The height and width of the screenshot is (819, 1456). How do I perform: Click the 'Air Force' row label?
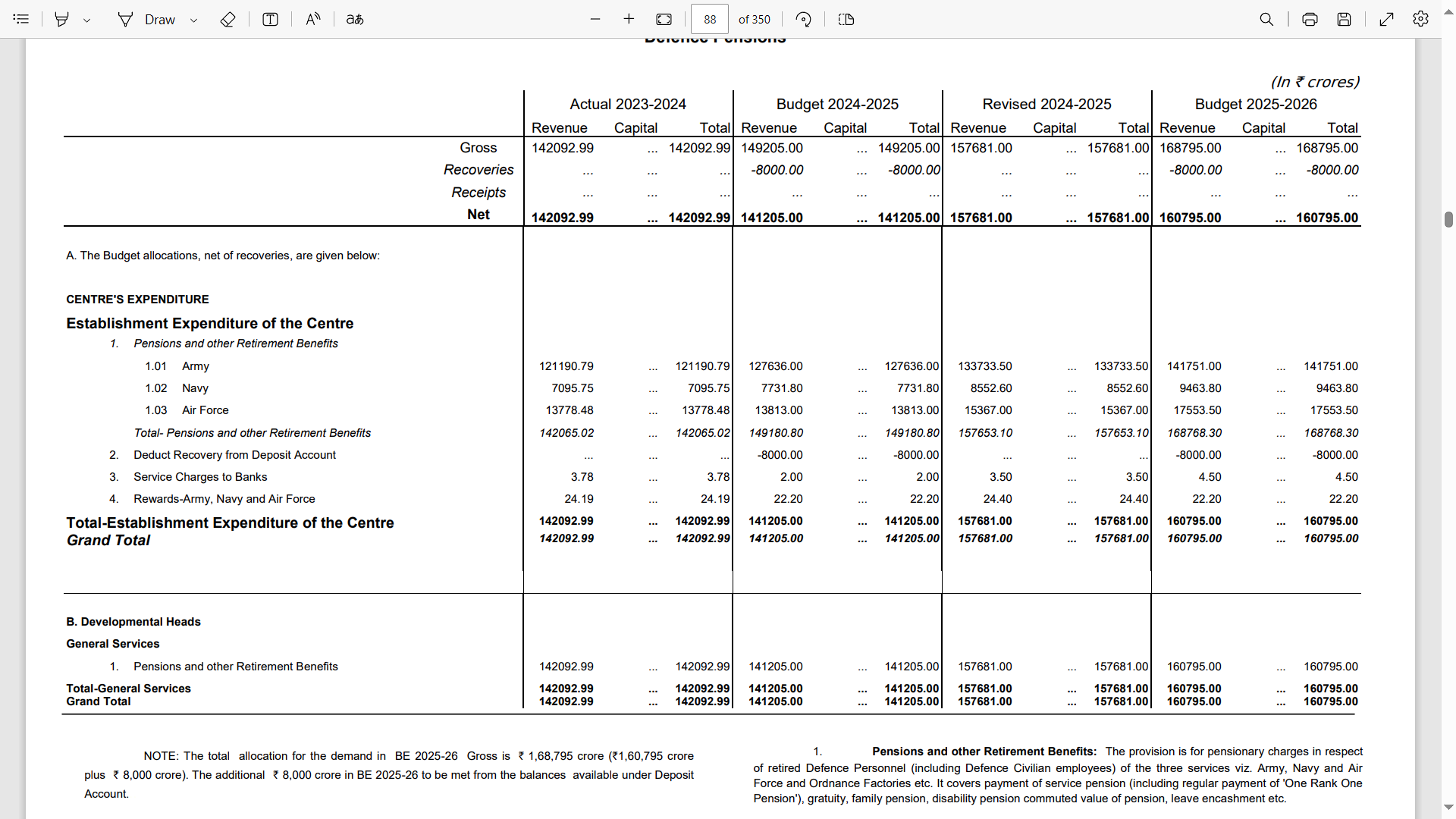(x=205, y=410)
